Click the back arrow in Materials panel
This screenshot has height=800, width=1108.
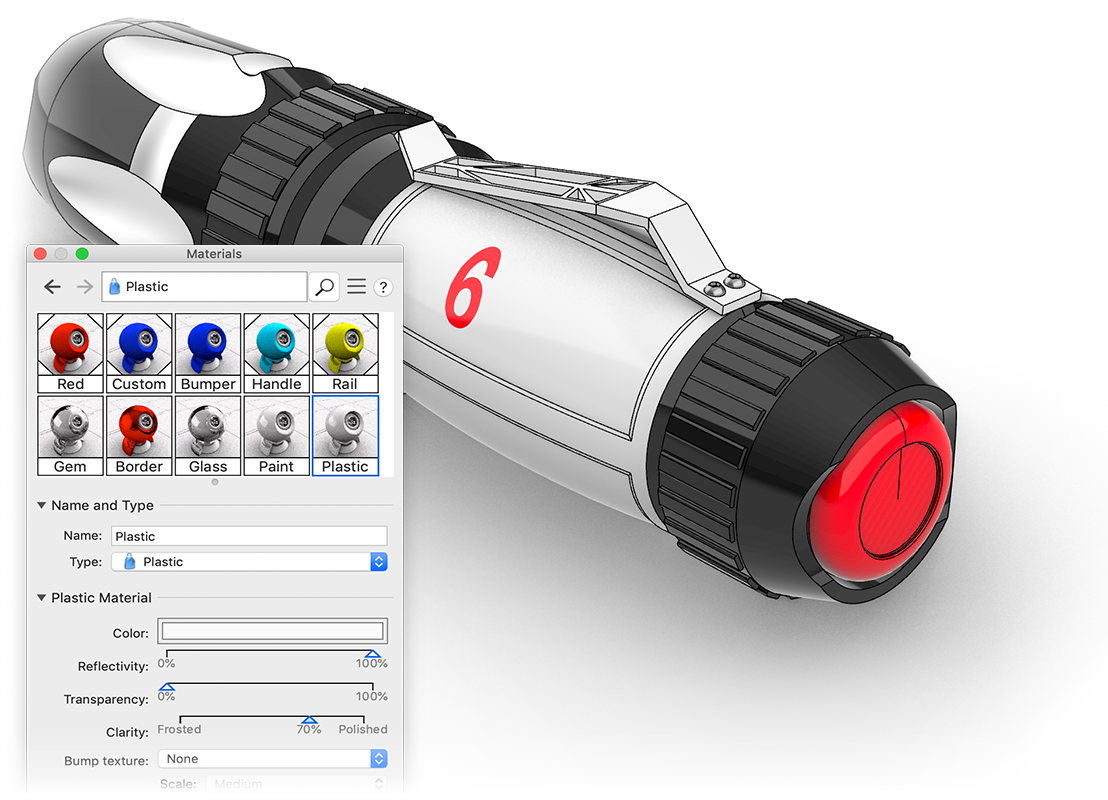pyautogui.click(x=52, y=287)
